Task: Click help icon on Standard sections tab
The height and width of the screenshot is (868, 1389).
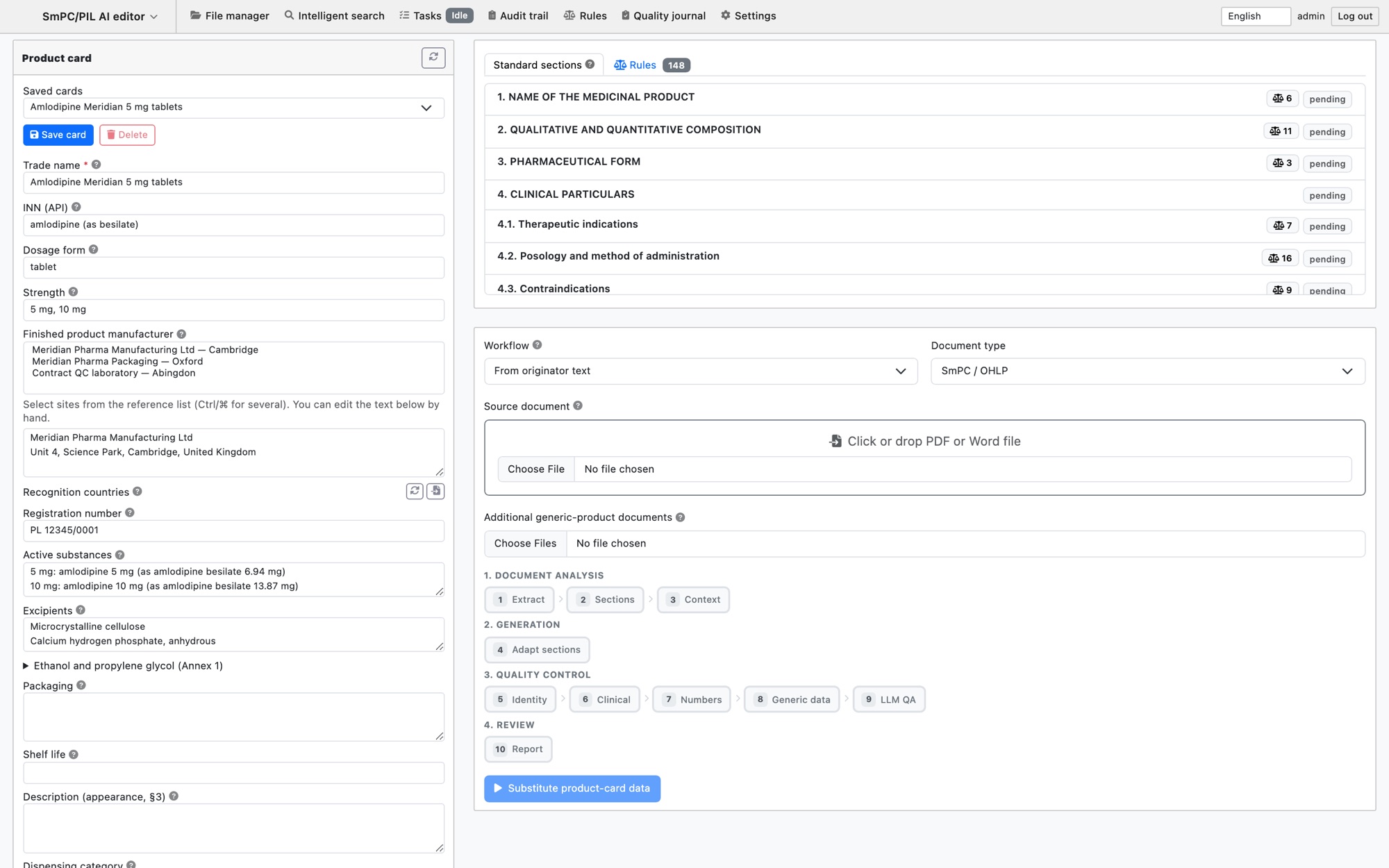Action: pyautogui.click(x=590, y=64)
